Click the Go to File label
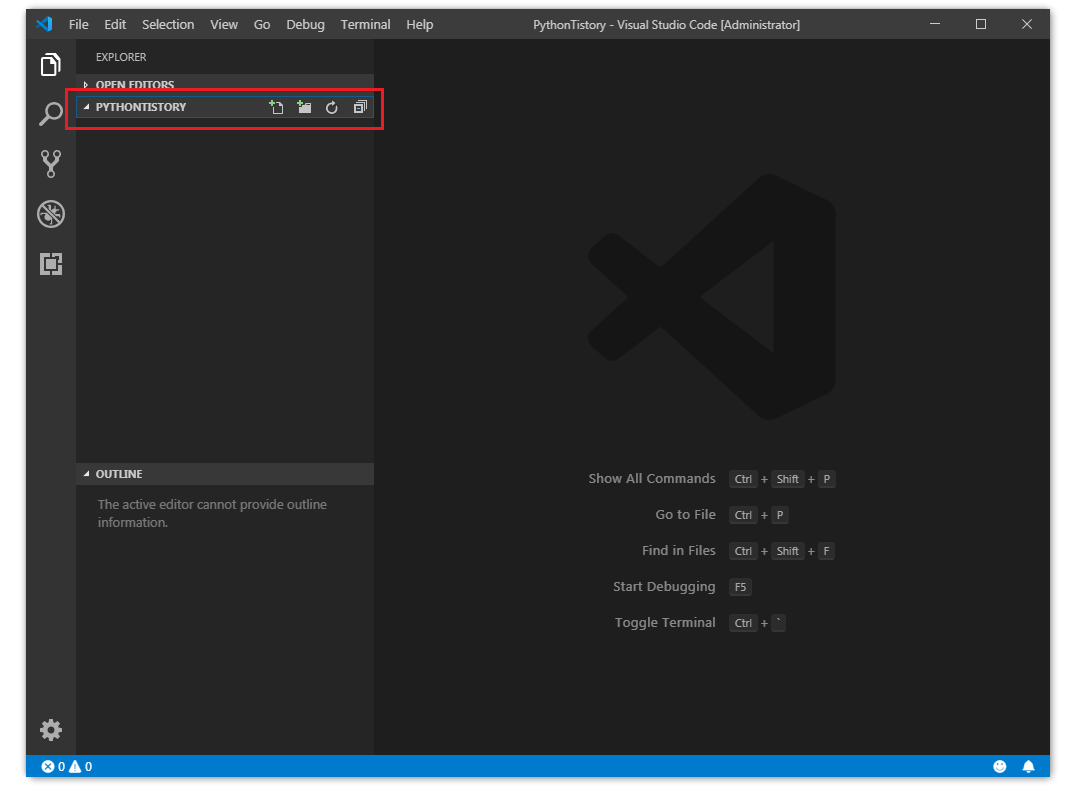The image size is (1080, 791). tap(685, 514)
